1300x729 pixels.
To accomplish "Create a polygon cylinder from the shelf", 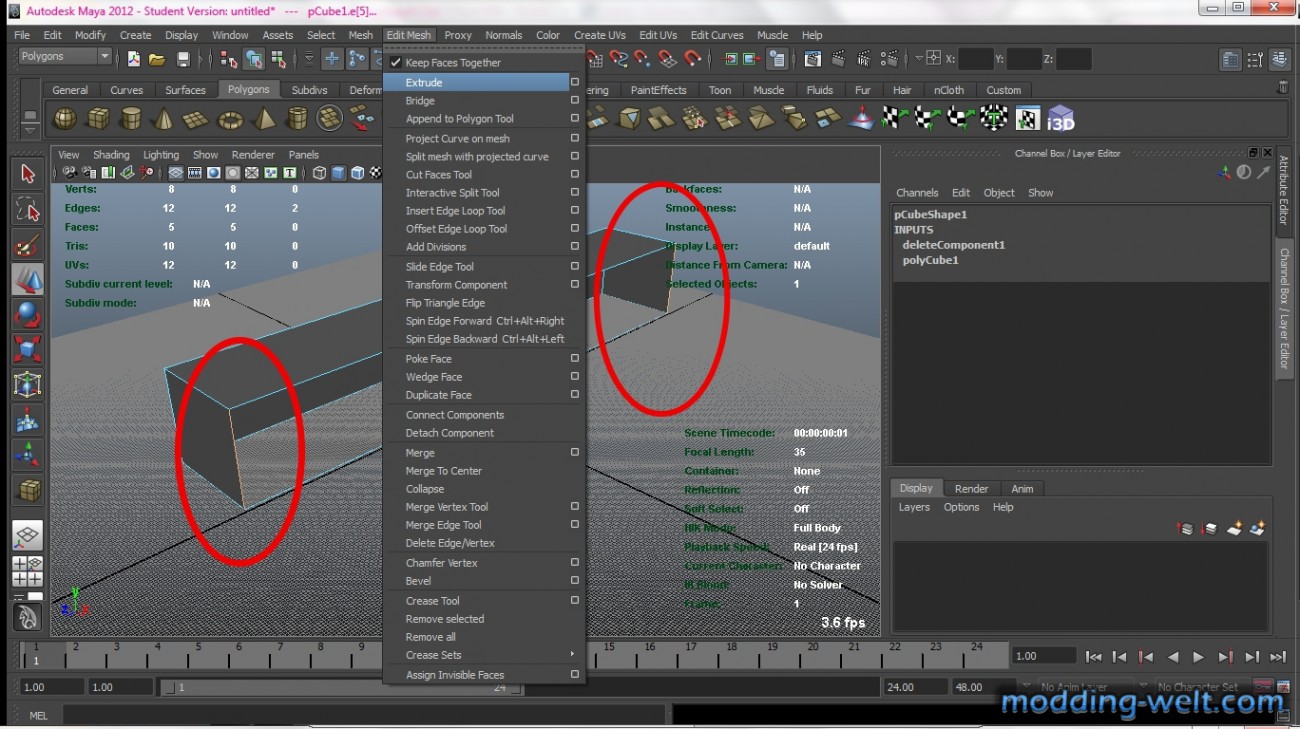I will (x=131, y=120).
